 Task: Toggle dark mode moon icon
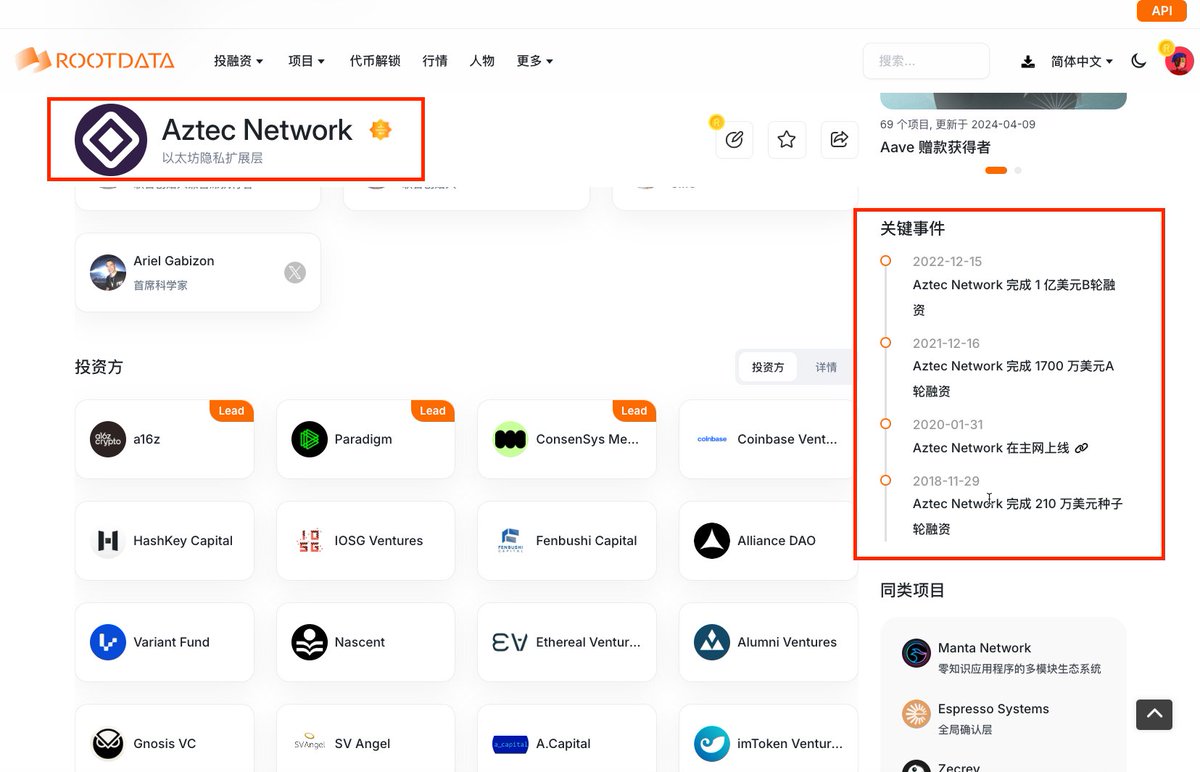point(1138,61)
